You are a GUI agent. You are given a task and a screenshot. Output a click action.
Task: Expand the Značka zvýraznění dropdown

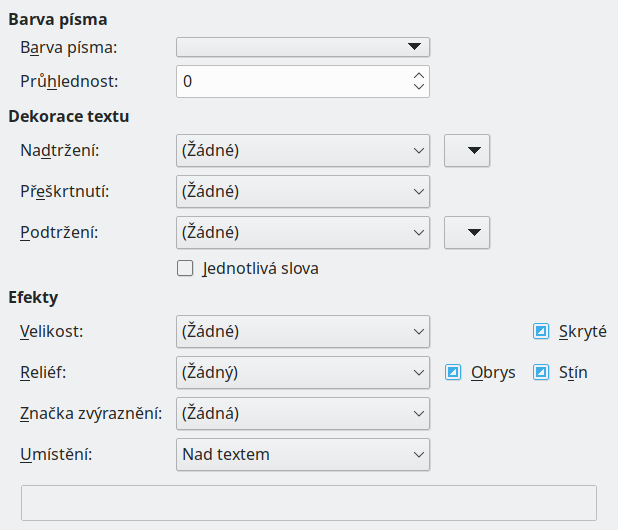[x=302, y=413]
